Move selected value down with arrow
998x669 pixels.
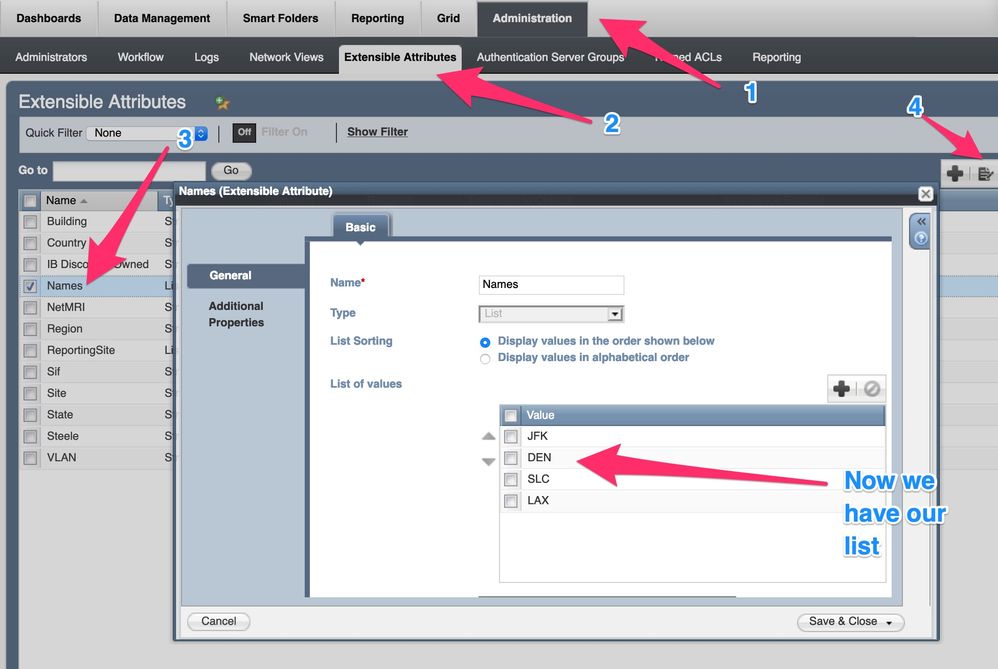pyautogui.click(x=488, y=461)
